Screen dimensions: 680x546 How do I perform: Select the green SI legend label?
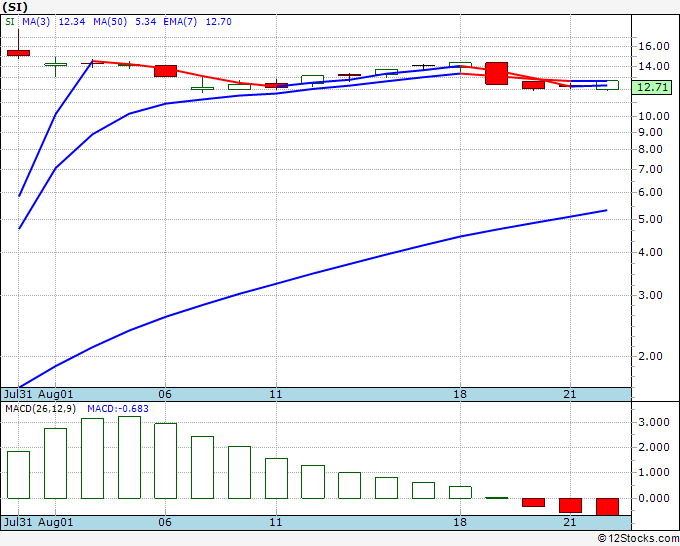(10, 22)
